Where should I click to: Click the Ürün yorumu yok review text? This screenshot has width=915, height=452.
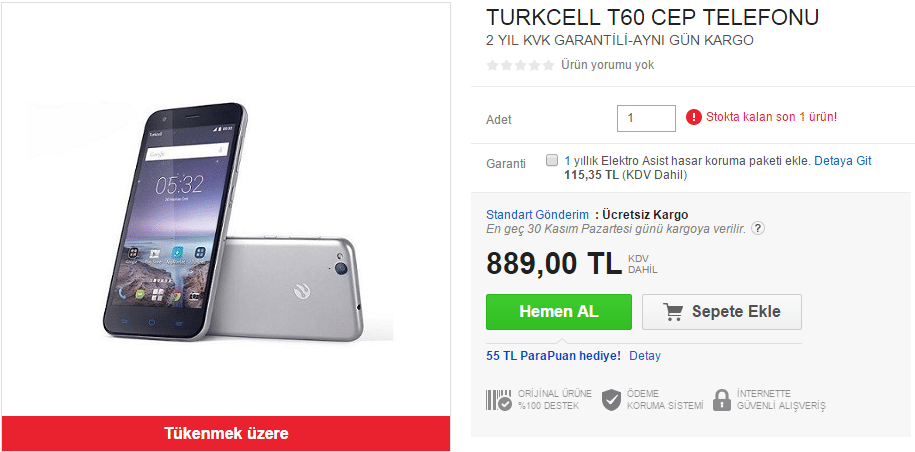(607, 65)
